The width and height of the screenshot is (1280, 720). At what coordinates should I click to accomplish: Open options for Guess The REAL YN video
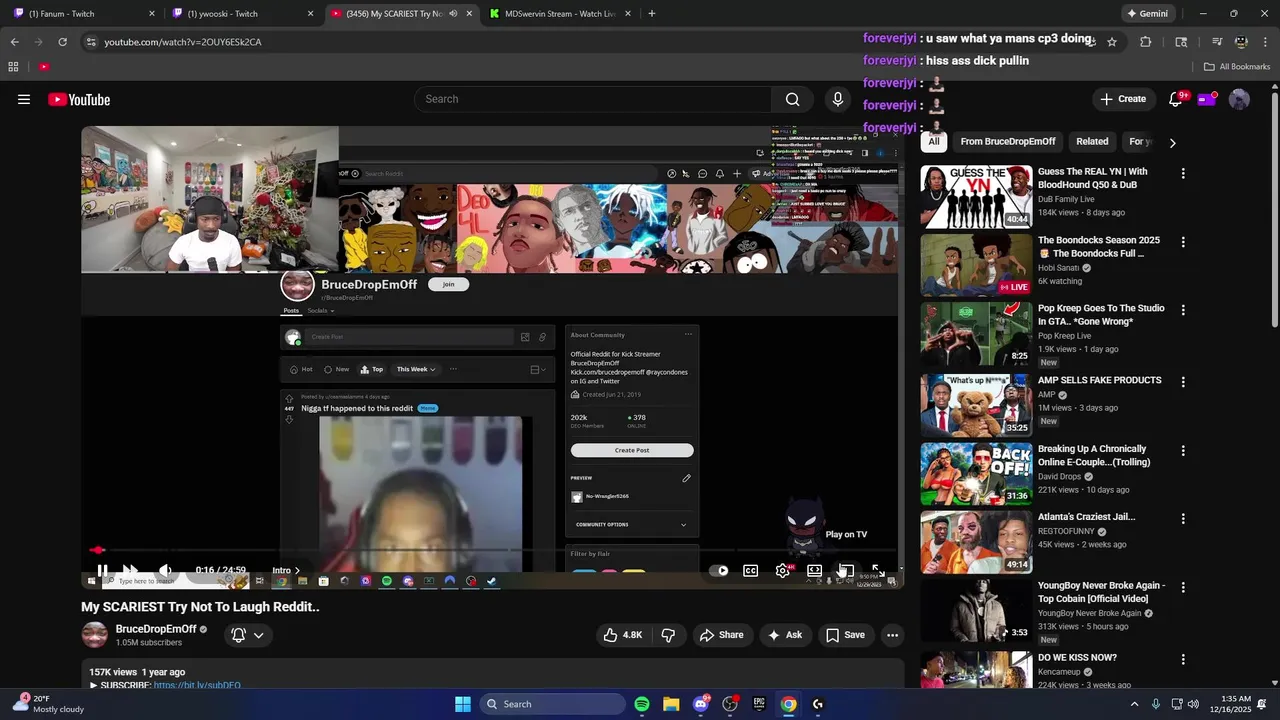[x=1183, y=173]
